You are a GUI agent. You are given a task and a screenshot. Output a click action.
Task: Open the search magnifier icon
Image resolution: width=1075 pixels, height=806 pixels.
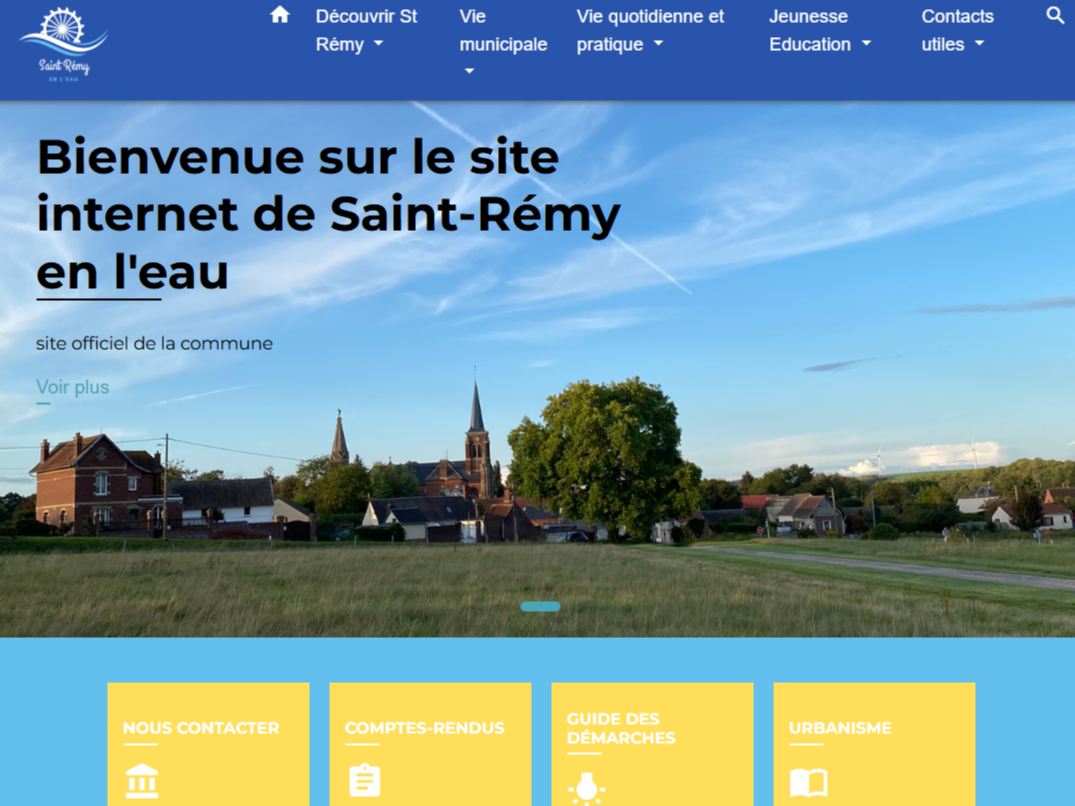pyautogui.click(x=1055, y=15)
